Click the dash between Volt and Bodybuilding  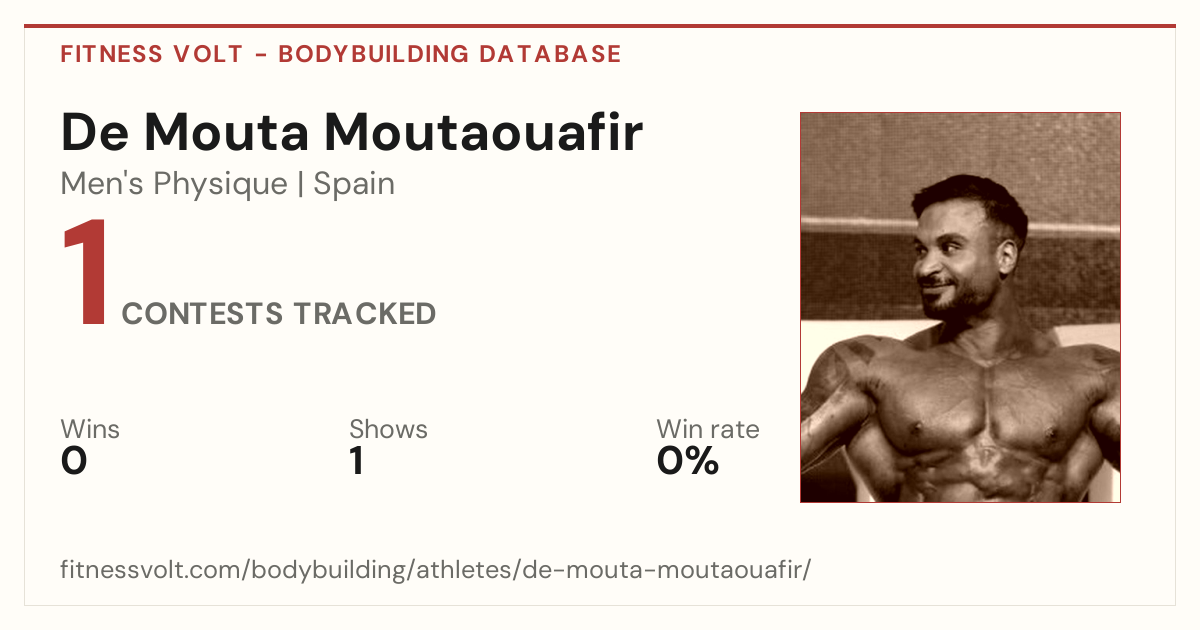[x=260, y=55]
